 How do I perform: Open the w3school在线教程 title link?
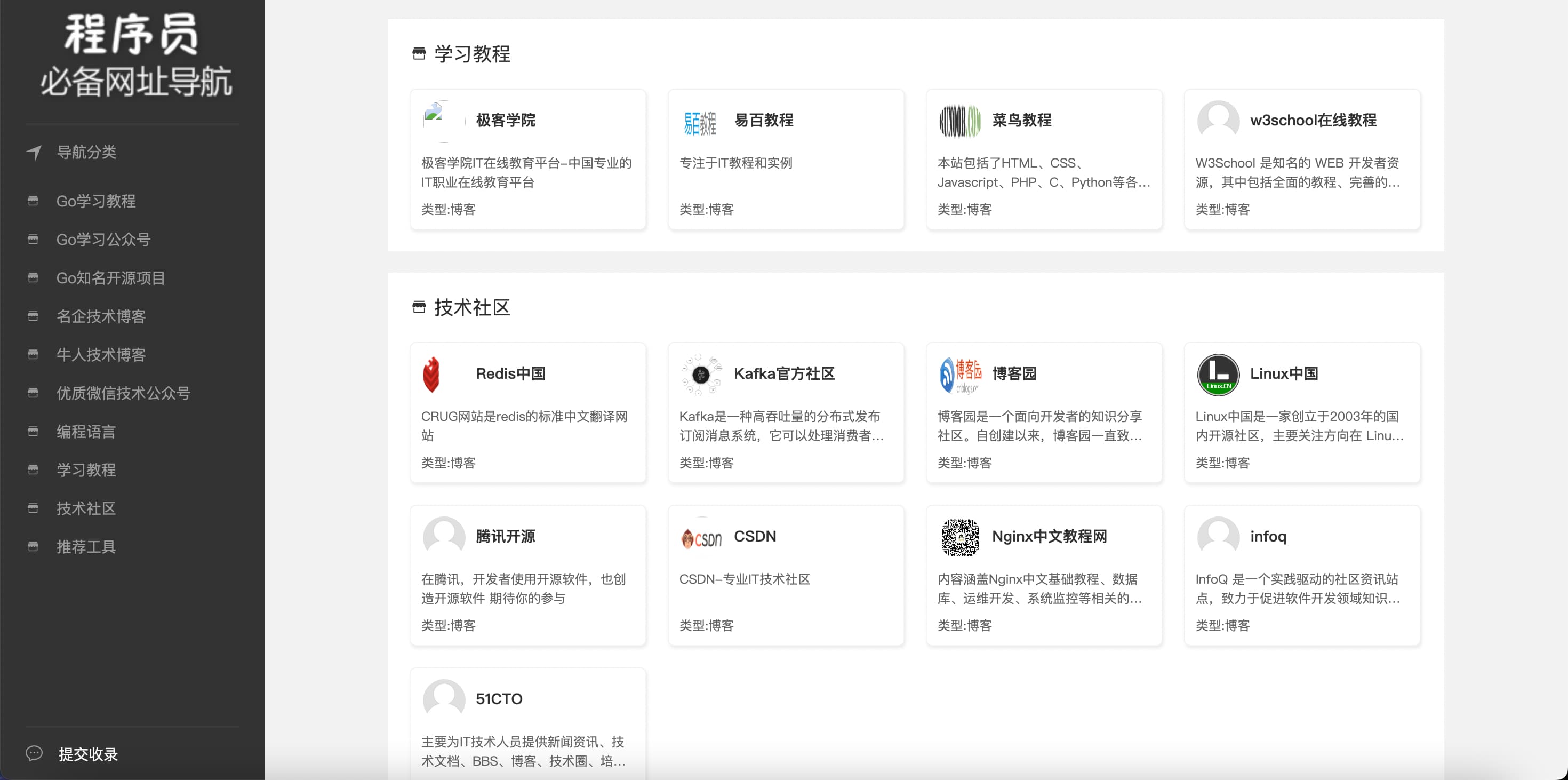click(1313, 120)
